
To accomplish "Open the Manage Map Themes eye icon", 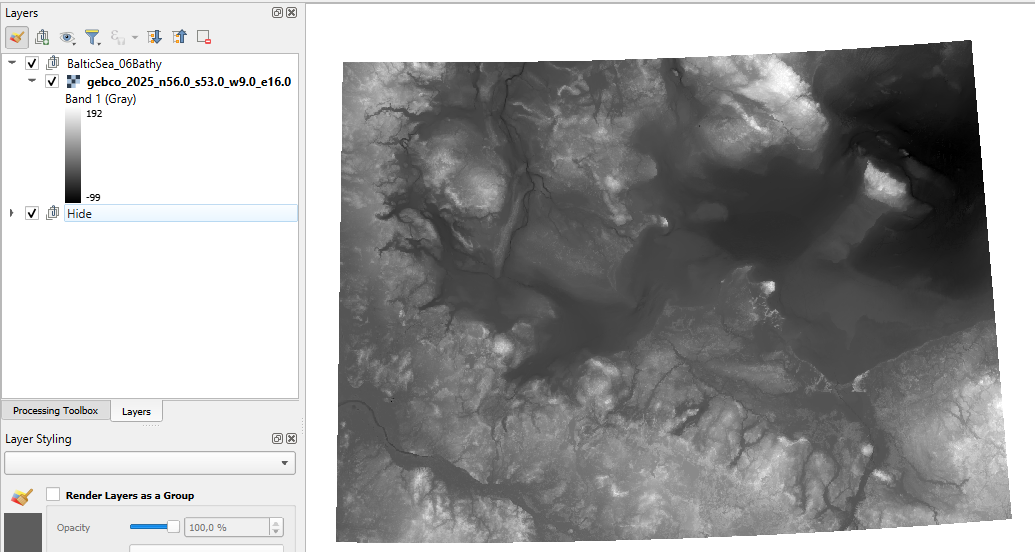I will click(x=68, y=37).
